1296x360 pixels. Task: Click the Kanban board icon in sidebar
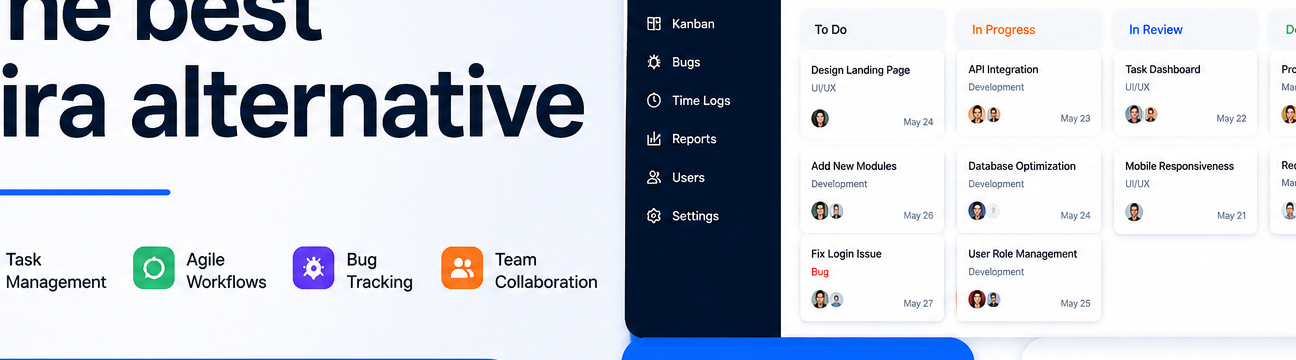point(654,24)
